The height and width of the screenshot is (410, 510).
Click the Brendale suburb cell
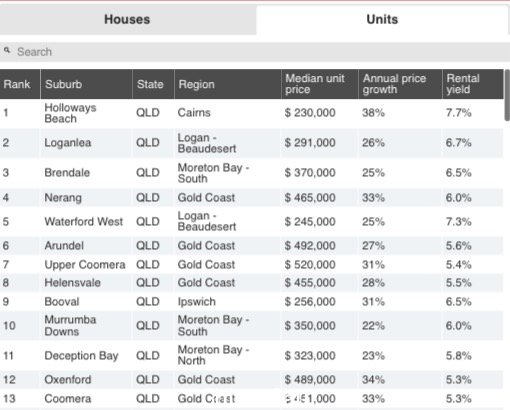coord(67,173)
